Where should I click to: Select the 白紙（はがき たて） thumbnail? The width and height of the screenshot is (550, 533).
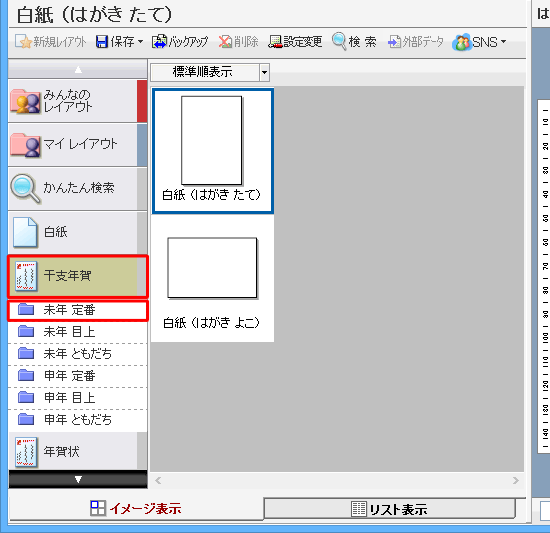[213, 151]
